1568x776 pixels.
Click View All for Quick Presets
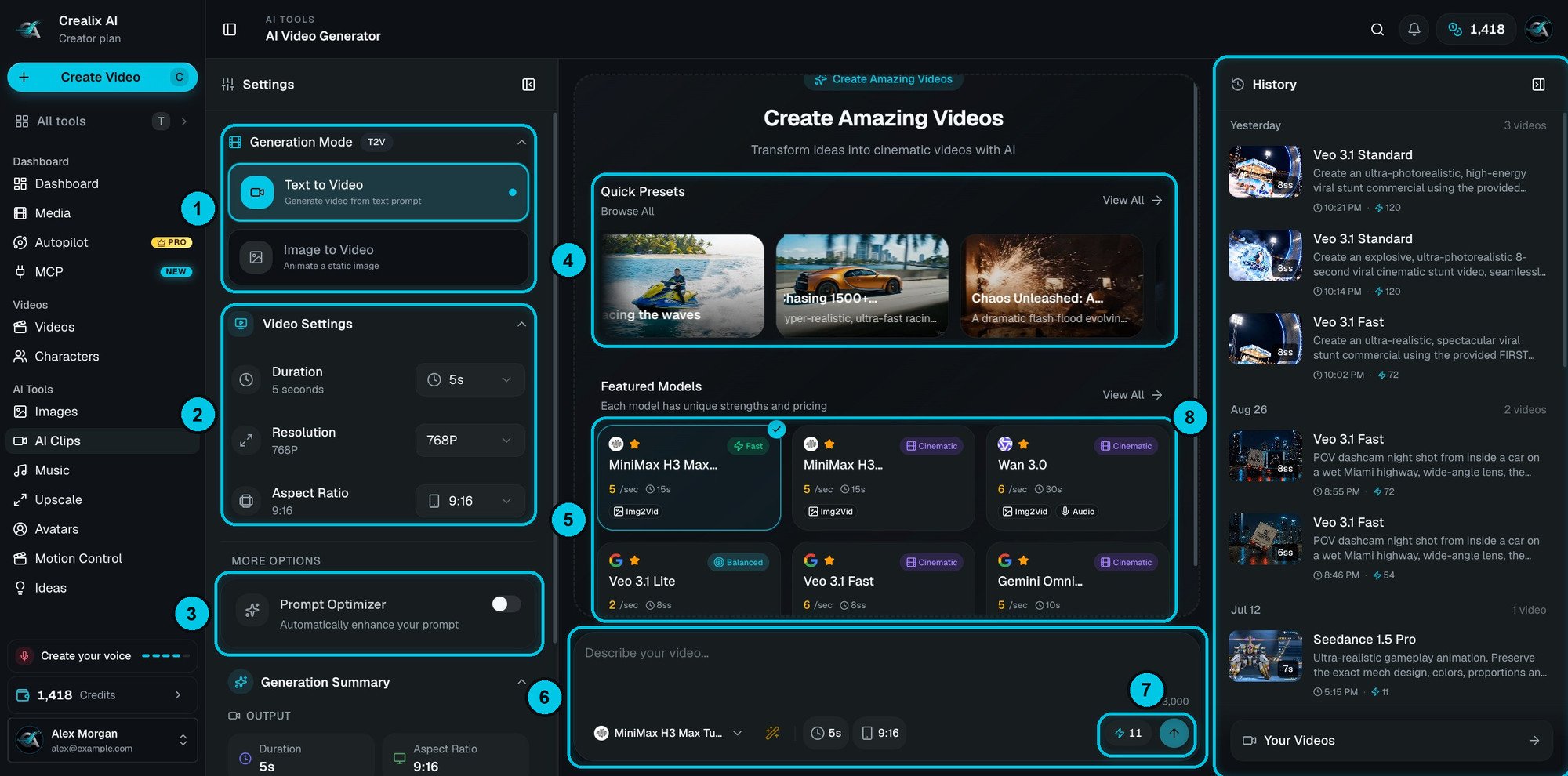(1132, 200)
